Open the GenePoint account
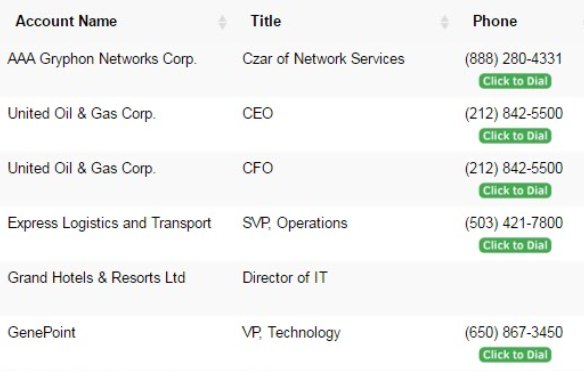Image resolution: width=584 pixels, height=371 pixels. pos(42,333)
